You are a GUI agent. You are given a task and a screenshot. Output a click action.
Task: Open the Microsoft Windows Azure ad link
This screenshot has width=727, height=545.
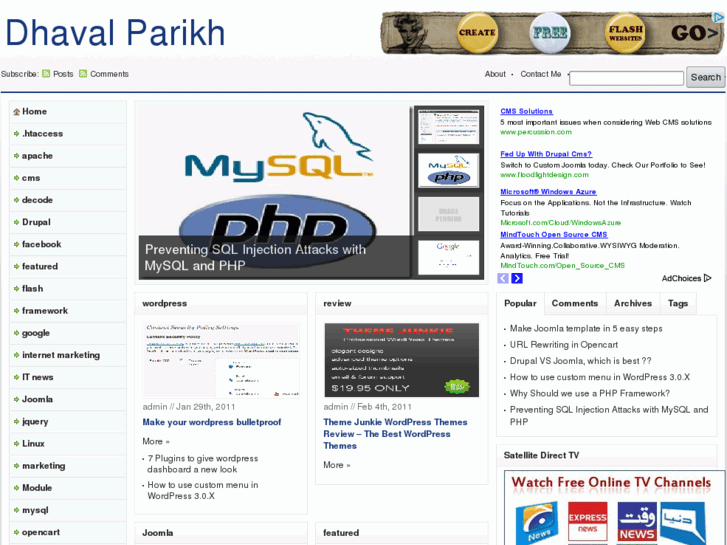(548, 192)
